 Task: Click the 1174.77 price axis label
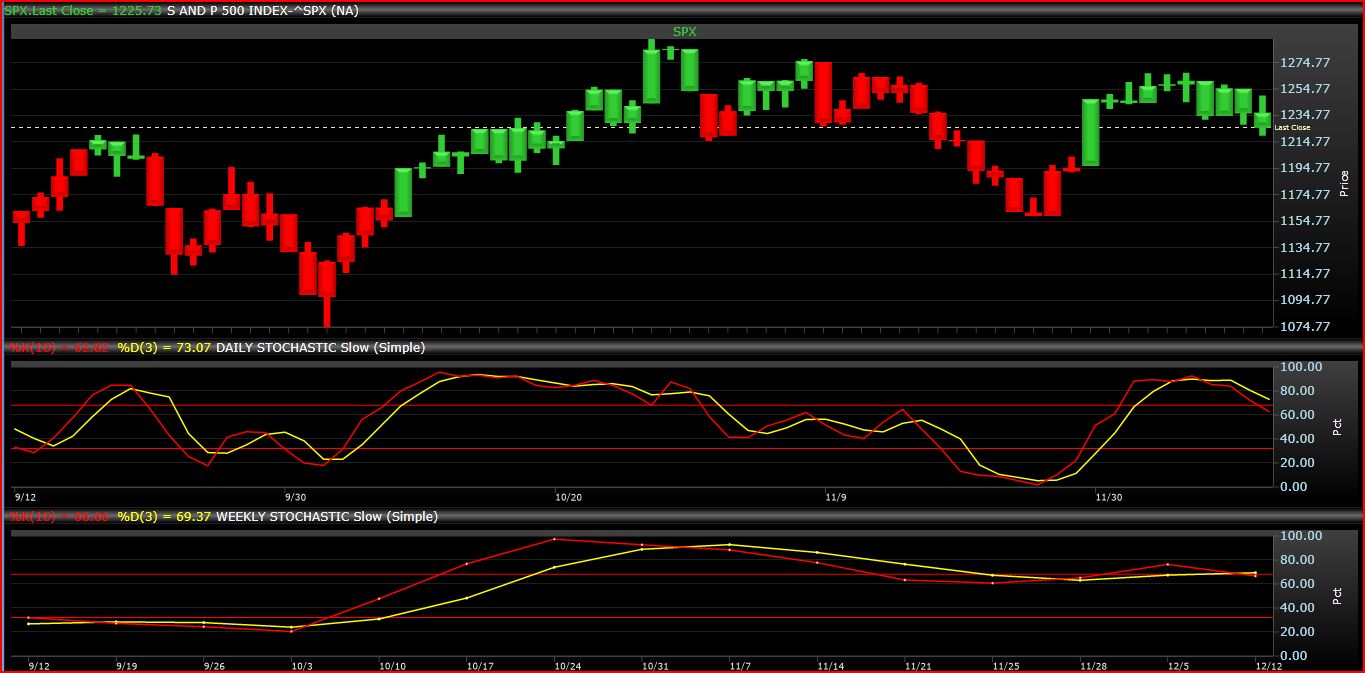pyautogui.click(x=1304, y=194)
